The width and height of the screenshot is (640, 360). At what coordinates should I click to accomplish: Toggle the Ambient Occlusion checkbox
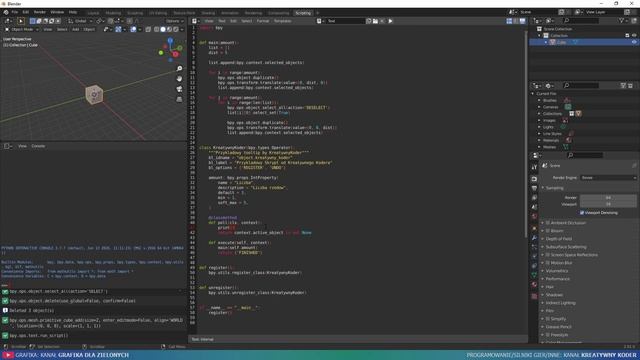[548, 223]
